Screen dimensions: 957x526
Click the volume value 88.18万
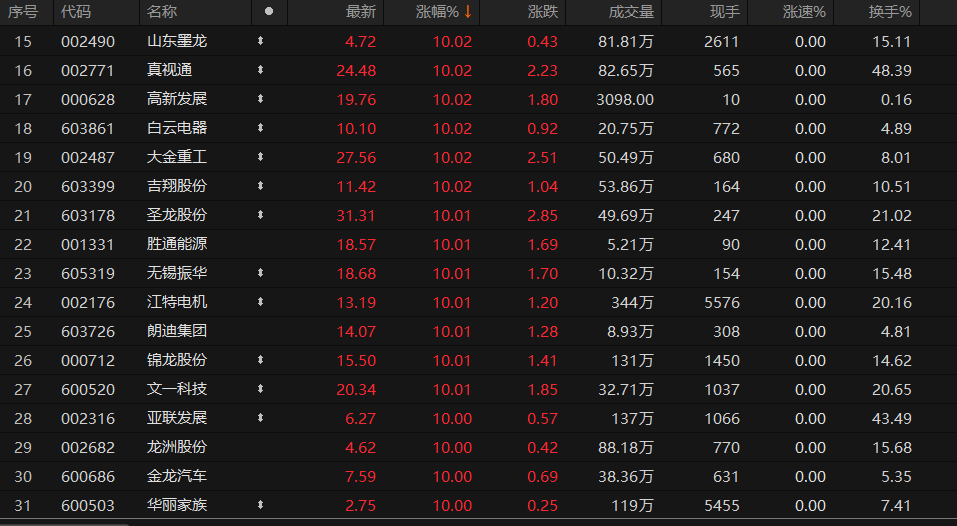click(x=626, y=447)
